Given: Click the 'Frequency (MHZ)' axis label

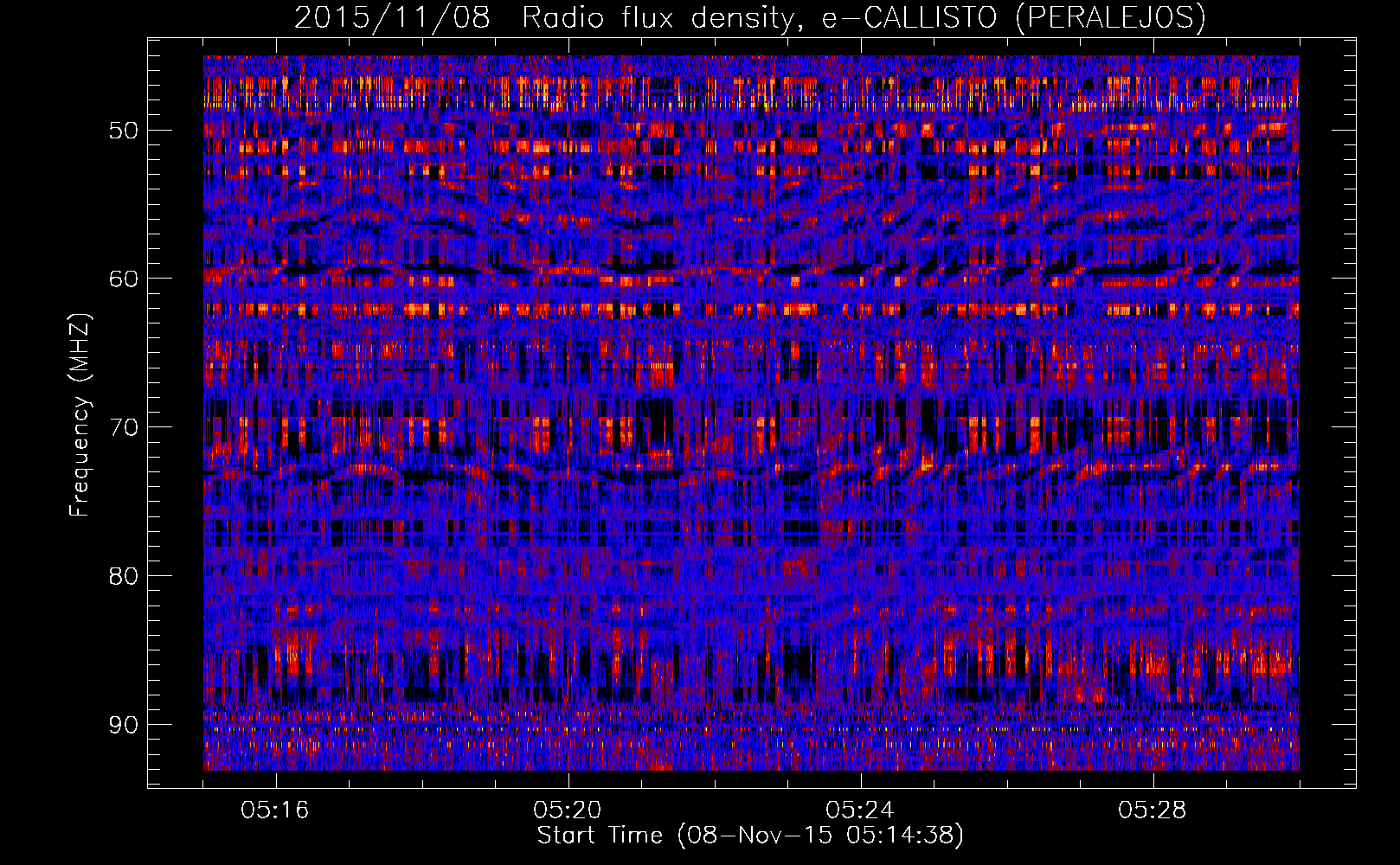Looking at the screenshot, I should click(x=80, y=416).
